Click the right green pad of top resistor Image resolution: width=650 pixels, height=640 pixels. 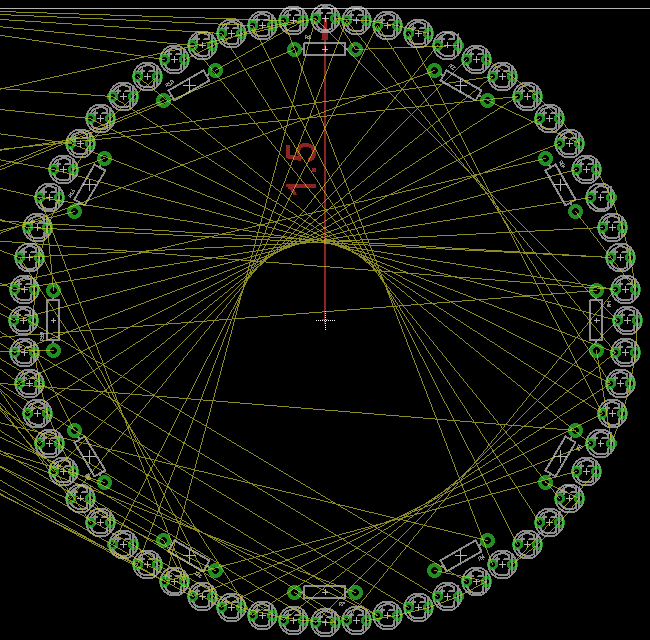tap(356, 49)
